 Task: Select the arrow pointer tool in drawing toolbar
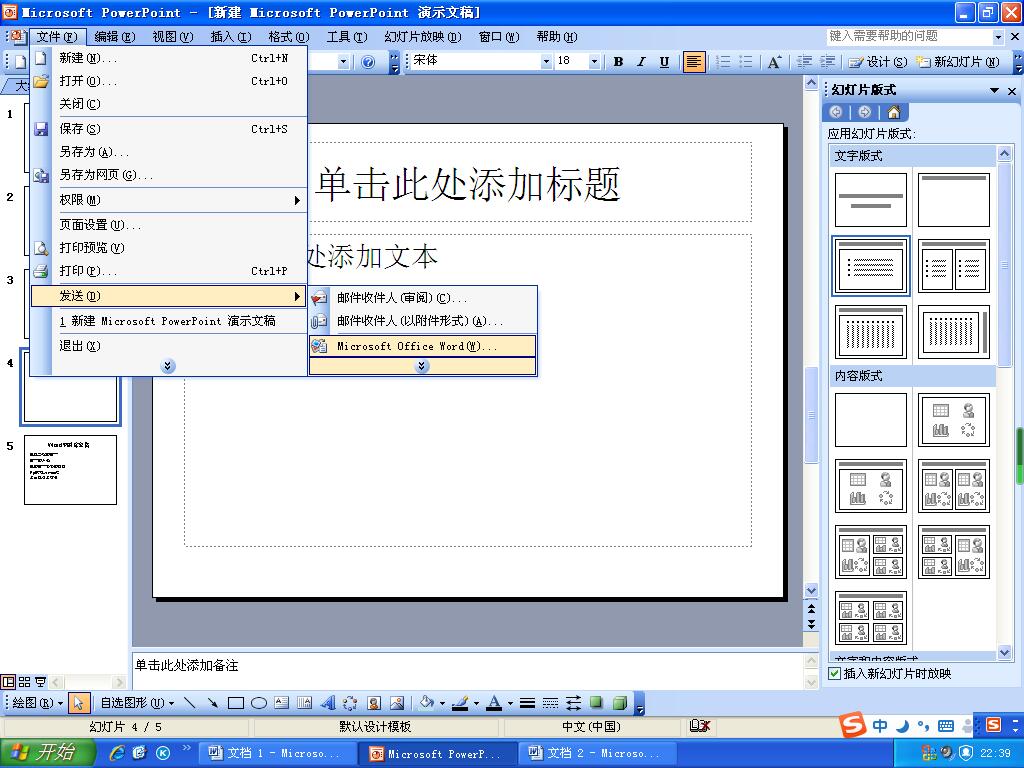pyautogui.click(x=78, y=703)
